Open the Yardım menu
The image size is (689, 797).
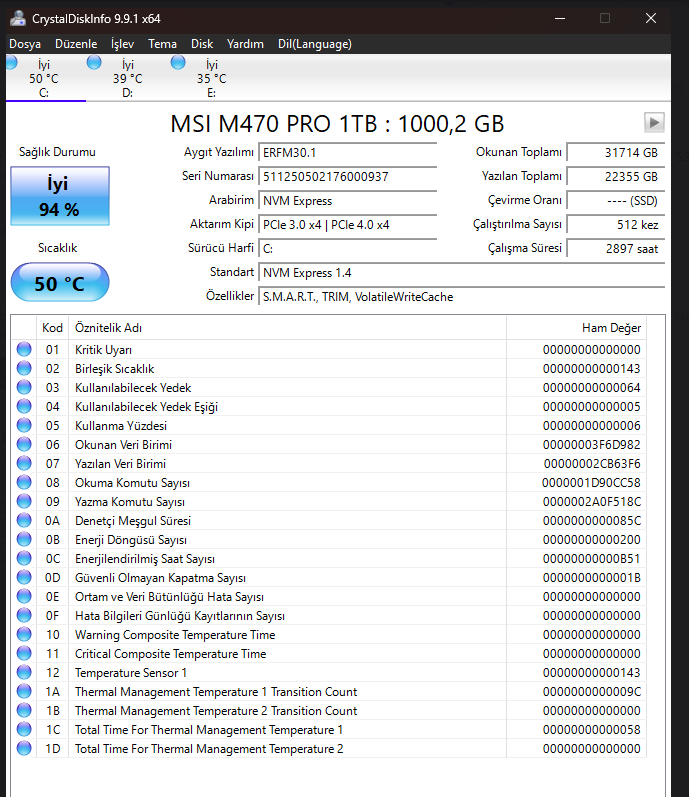[245, 44]
